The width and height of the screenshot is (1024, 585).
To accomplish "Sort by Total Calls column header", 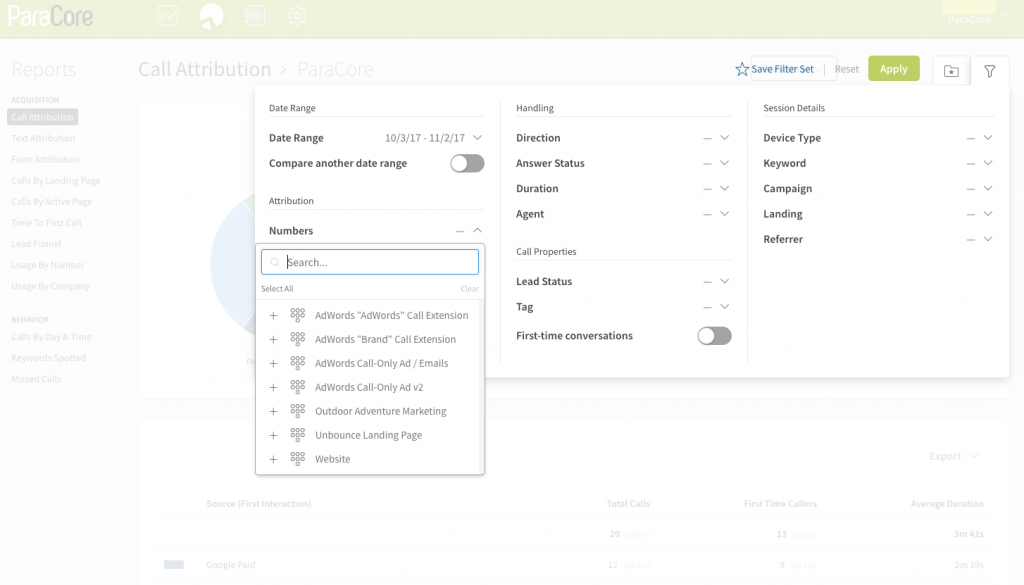I will tap(628, 503).
